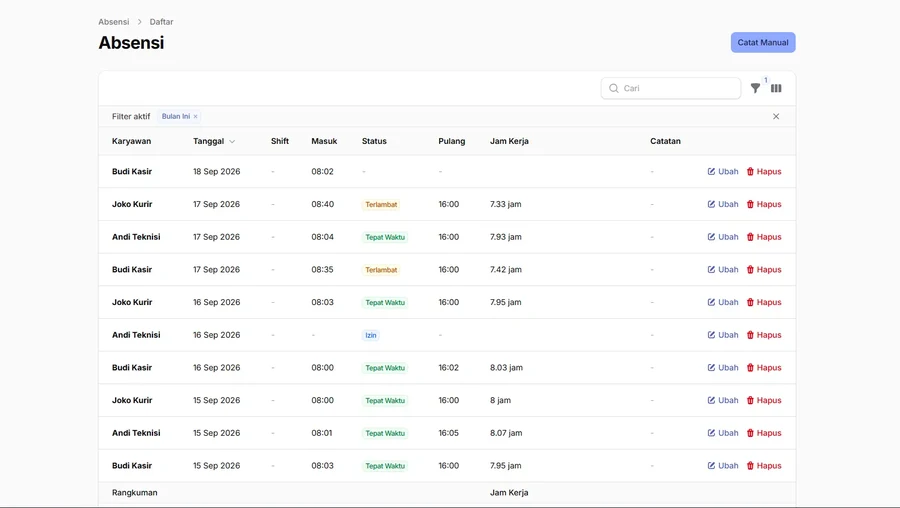
Task: Select the 8.07 jam cell
Action: tap(506, 433)
